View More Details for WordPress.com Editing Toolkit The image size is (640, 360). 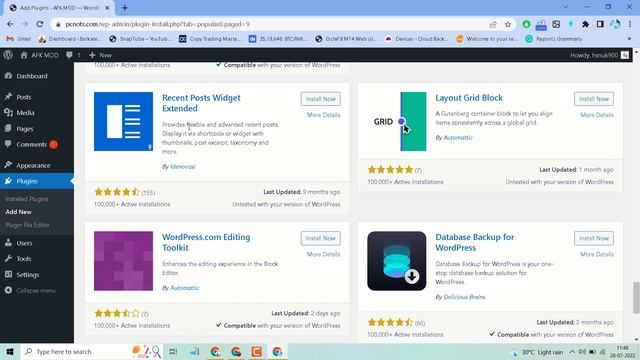323,254
